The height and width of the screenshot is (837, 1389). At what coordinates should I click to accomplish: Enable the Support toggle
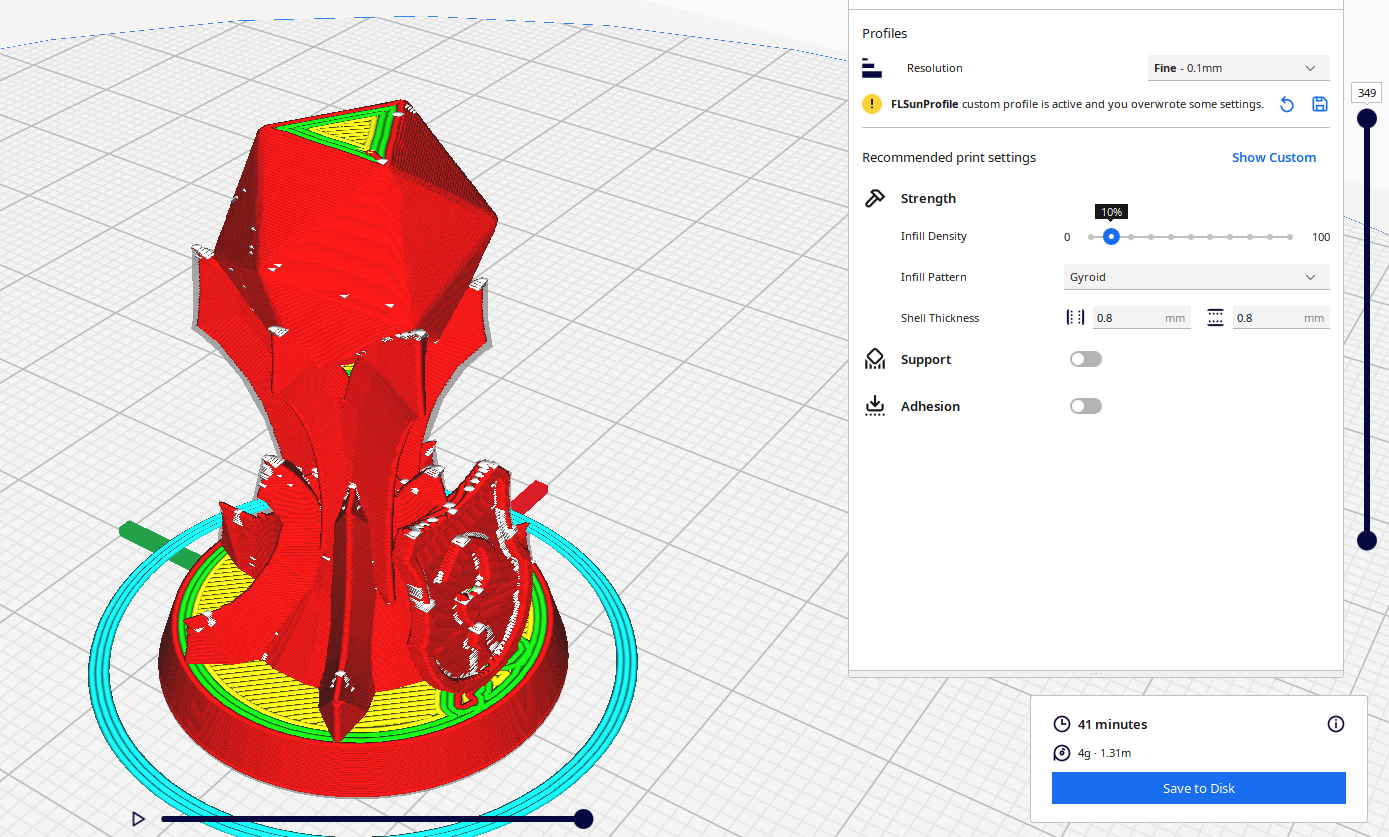click(x=1085, y=358)
